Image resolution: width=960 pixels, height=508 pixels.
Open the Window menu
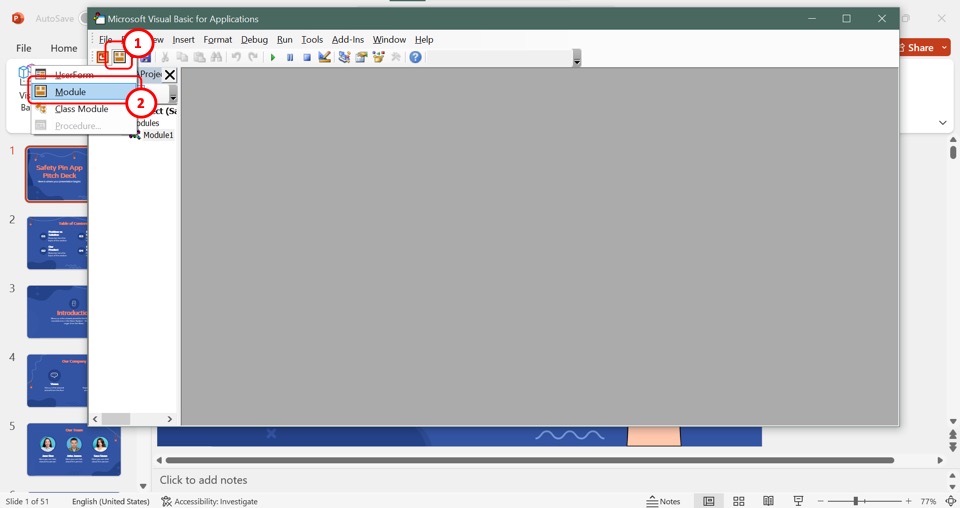[389, 40]
